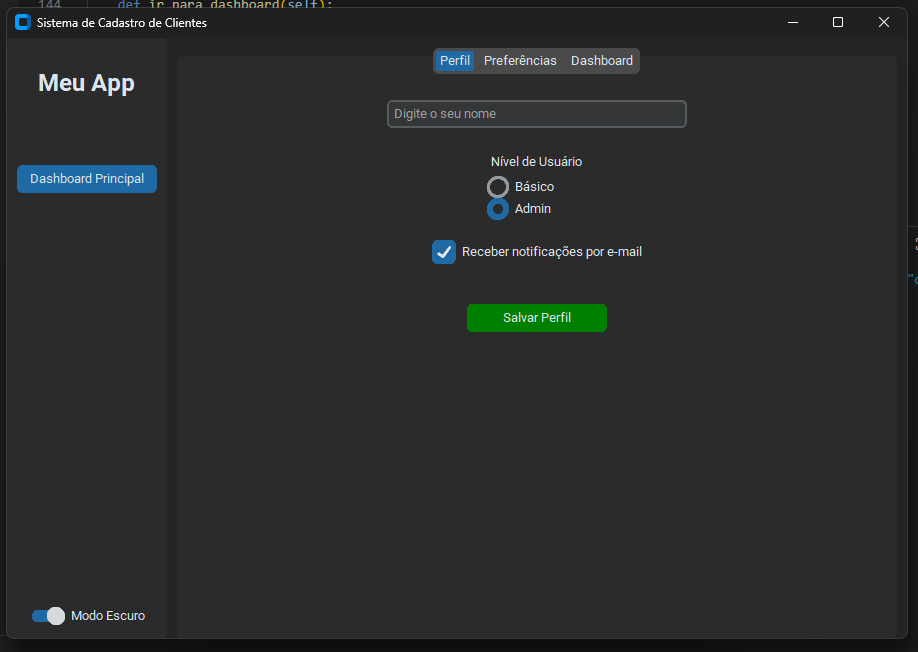Click the app icon in the title bar
The image size is (918, 652).
[22, 23]
